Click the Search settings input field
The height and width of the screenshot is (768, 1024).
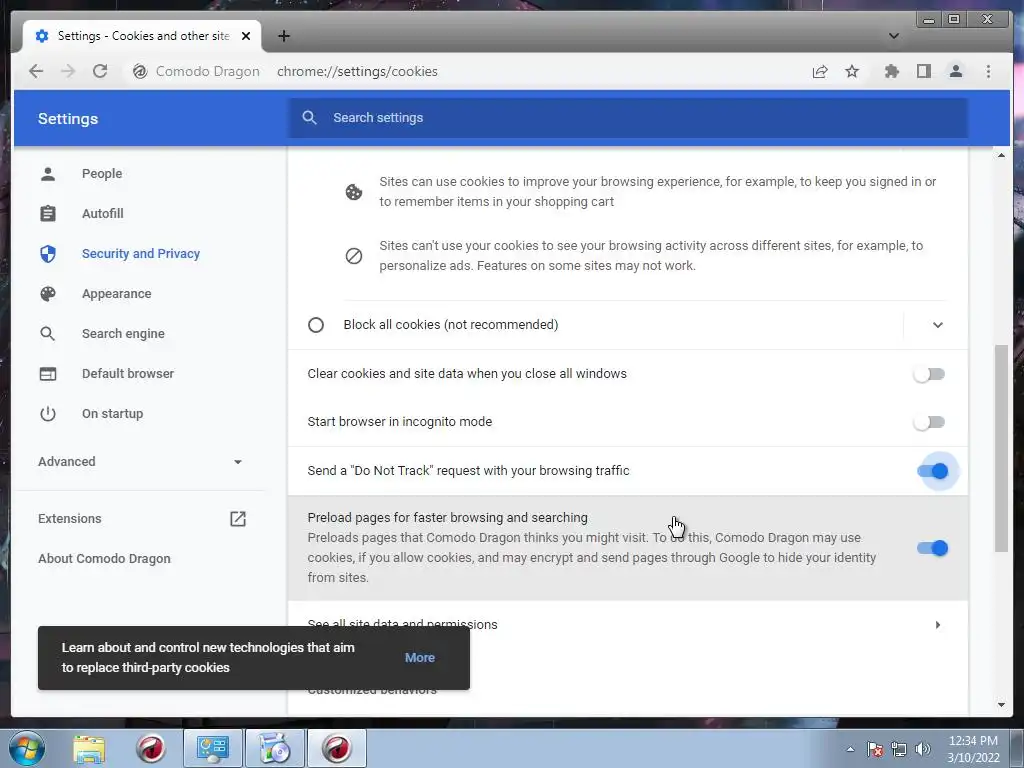(628, 118)
